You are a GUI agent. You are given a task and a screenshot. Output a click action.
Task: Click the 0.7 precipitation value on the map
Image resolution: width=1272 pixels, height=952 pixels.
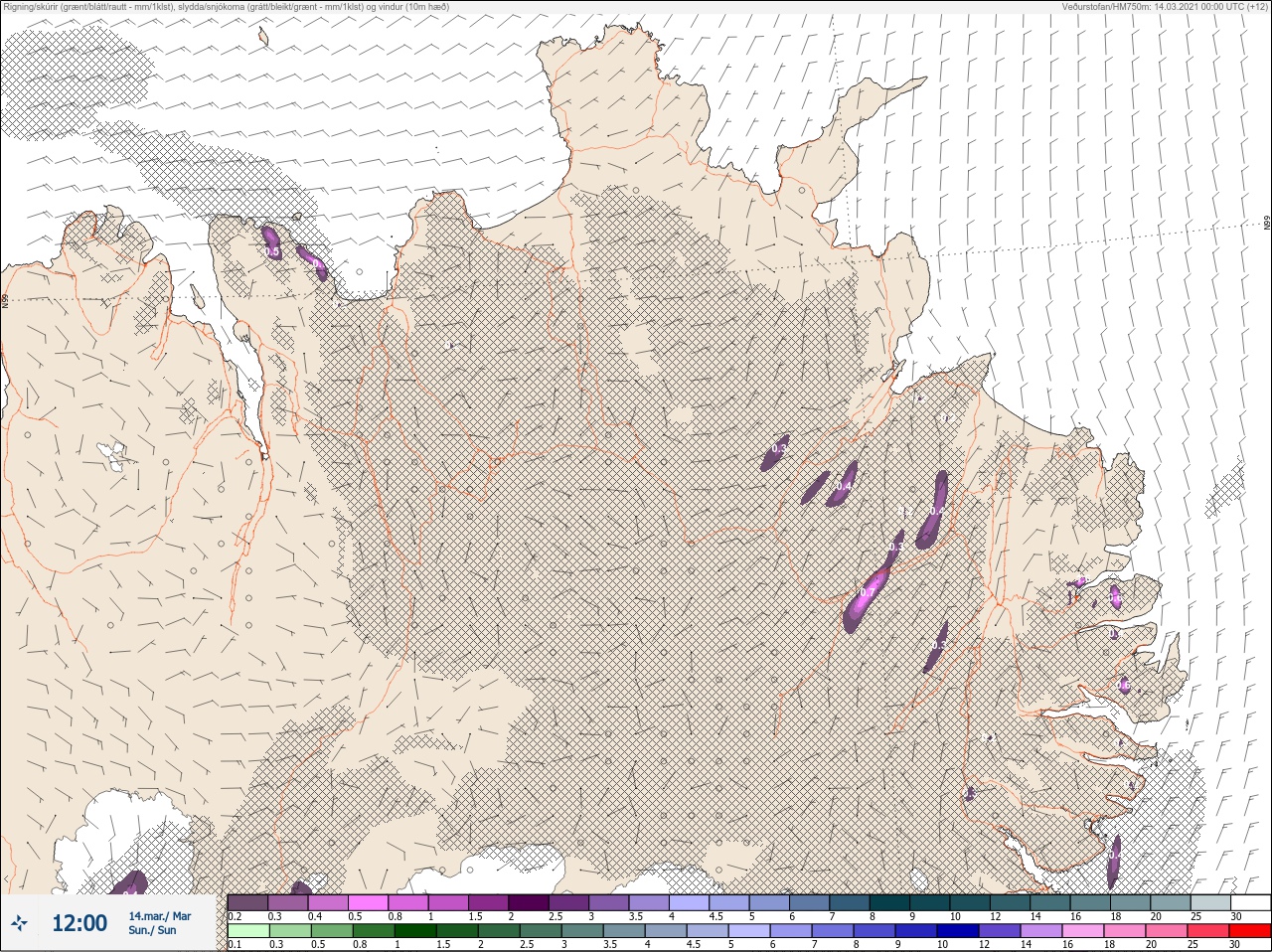867,593
